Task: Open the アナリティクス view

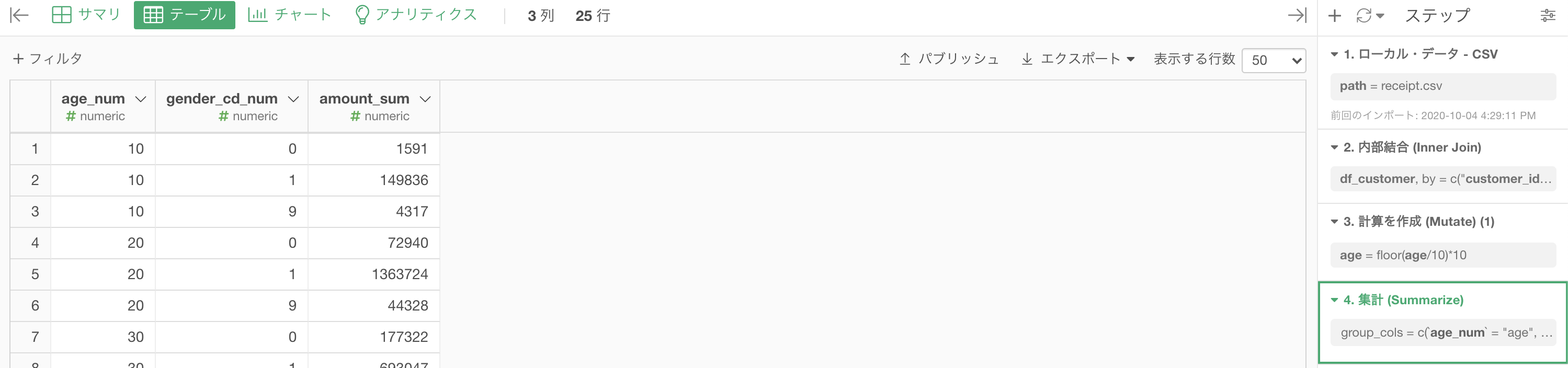Action: click(415, 15)
